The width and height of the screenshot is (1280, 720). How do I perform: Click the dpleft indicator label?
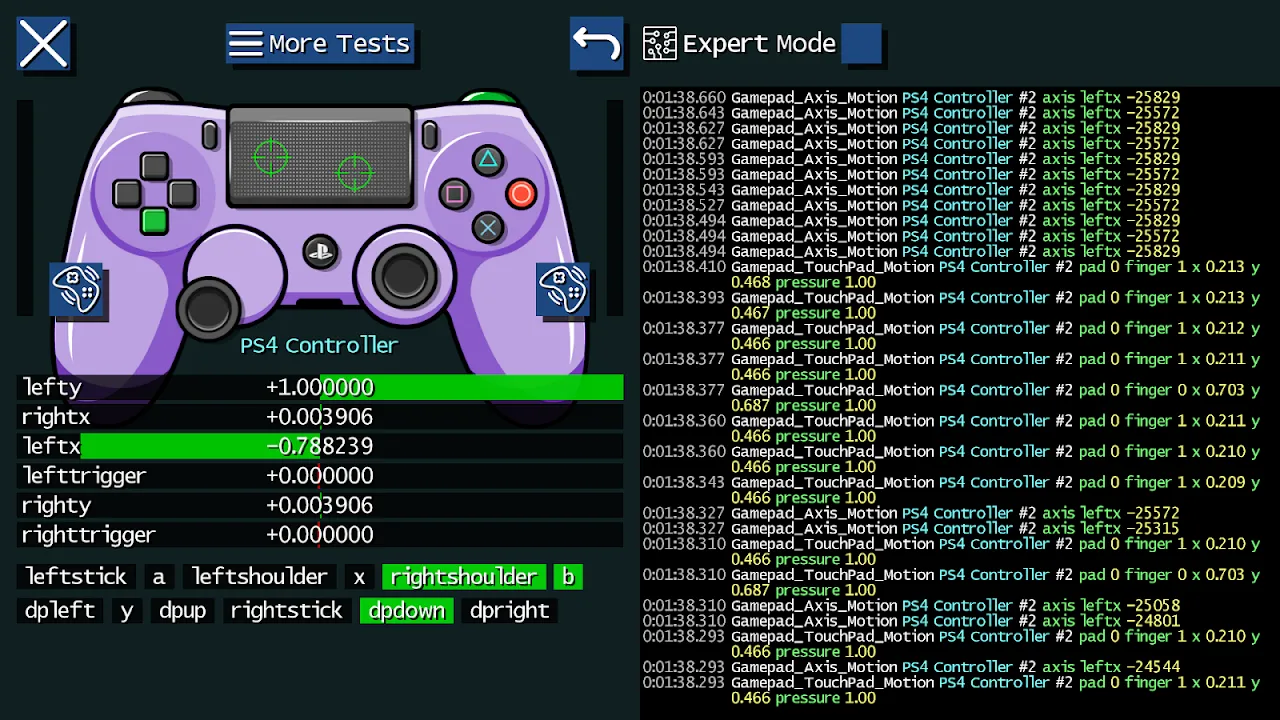click(x=61, y=610)
